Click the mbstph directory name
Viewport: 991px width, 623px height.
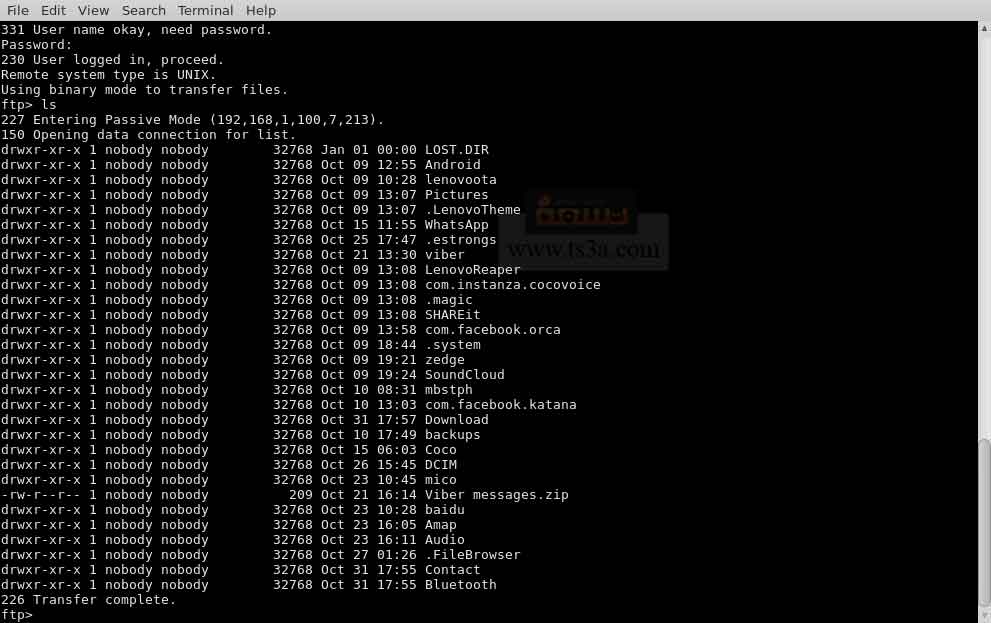[449, 390]
